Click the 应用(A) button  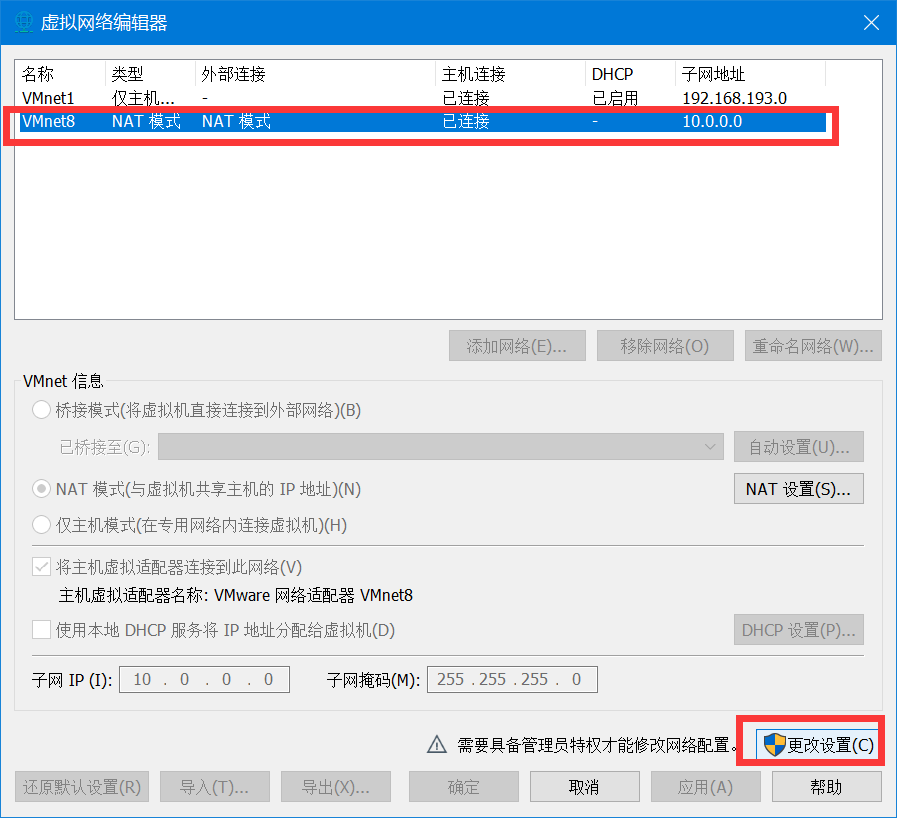pyautogui.click(x=705, y=787)
